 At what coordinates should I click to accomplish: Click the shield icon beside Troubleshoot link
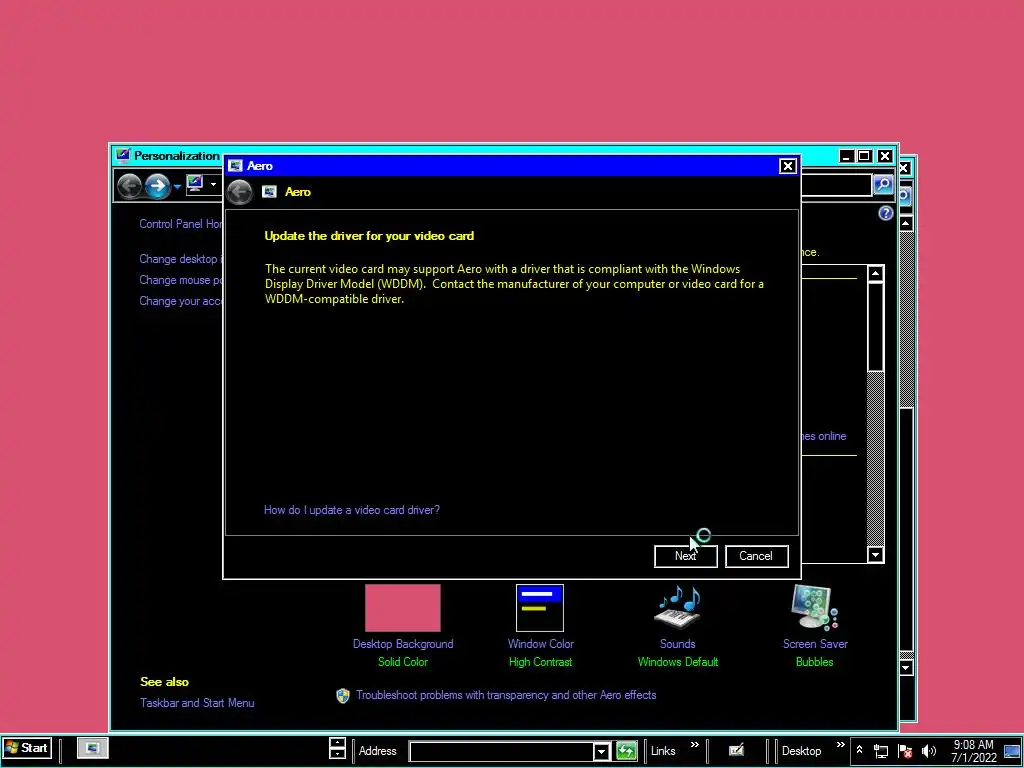343,696
